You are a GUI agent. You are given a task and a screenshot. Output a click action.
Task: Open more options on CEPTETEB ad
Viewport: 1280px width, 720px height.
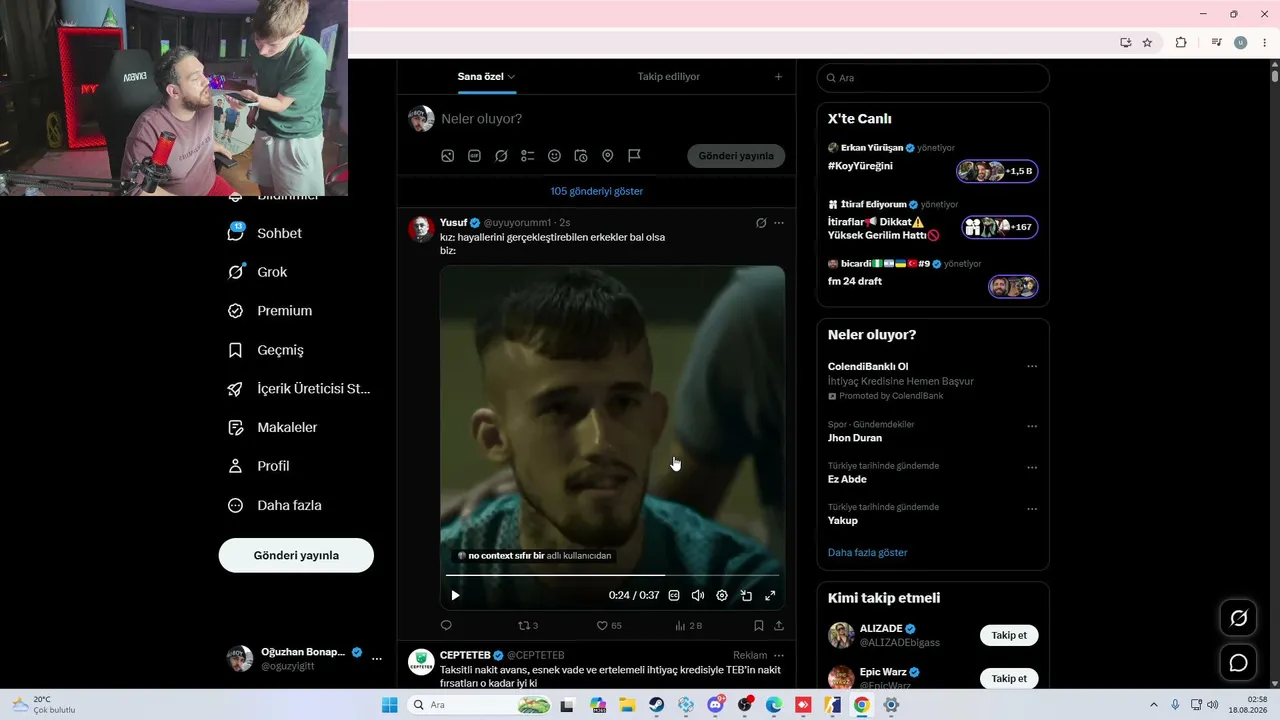[779, 656]
